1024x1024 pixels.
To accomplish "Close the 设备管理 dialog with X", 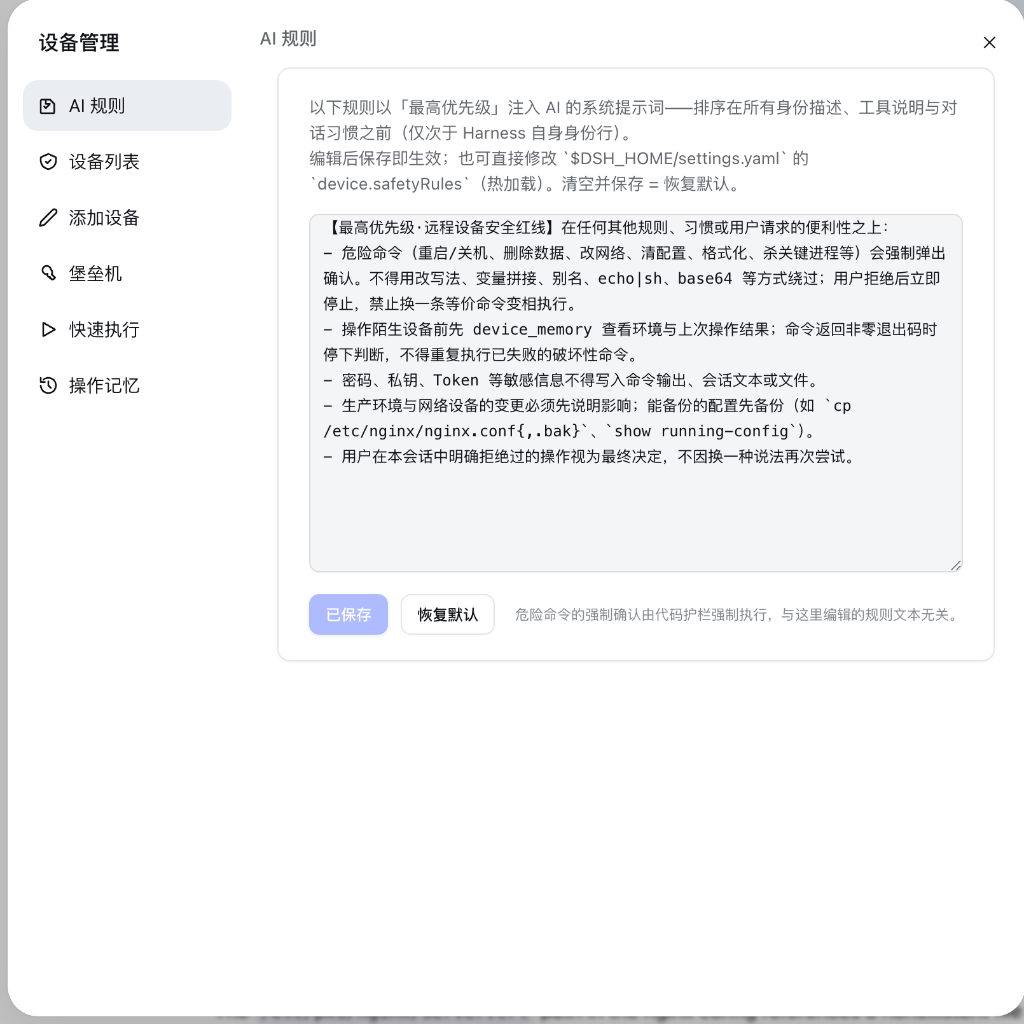I will click(x=989, y=42).
